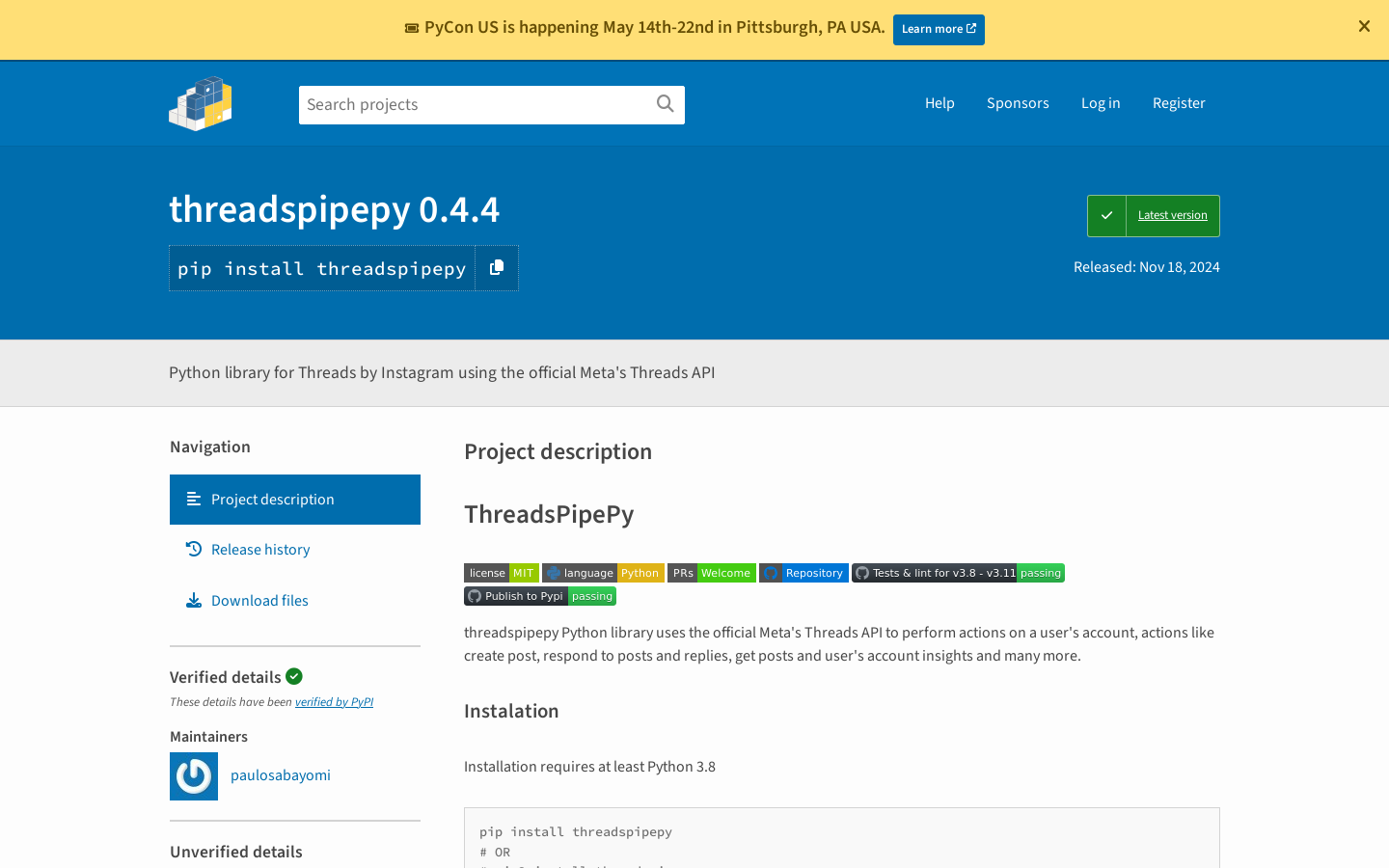Click the threadspipepy 0.4.4 title
The height and width of the screenshot is (868, 1389).
[x=335, y=209]
